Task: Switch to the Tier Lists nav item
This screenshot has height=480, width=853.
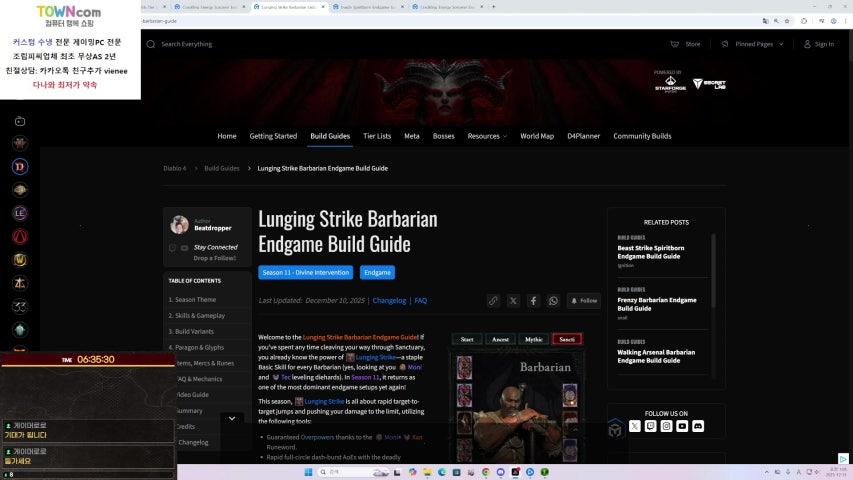Action: 377,136
